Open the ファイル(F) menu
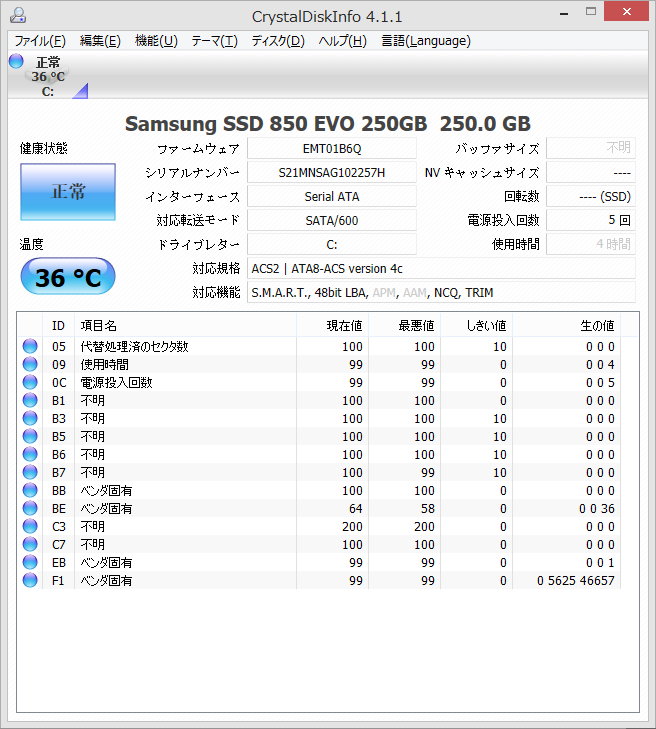This screenshot has height=729, width=656. [40, 41]
